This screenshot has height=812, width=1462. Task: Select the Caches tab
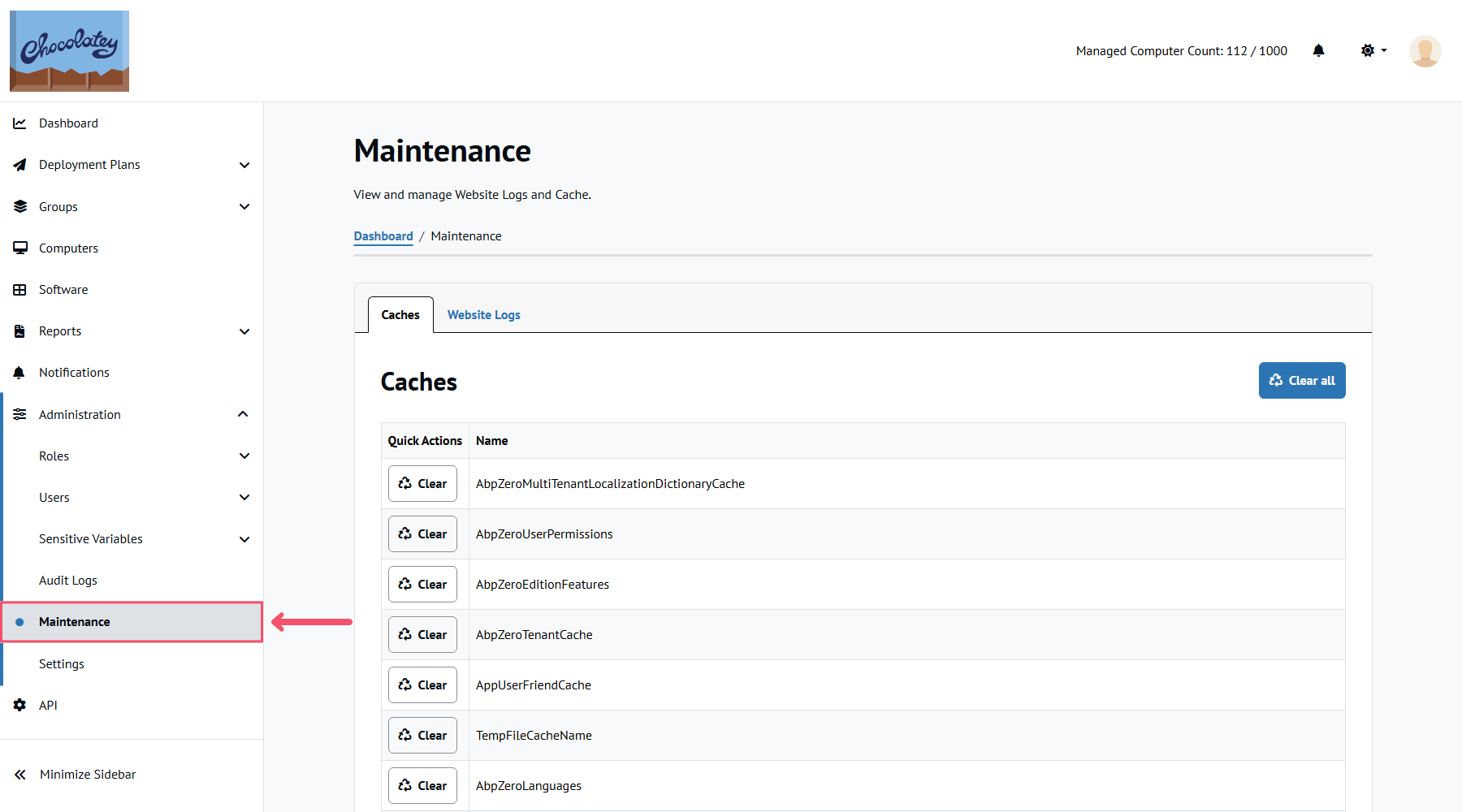(400, 315)
